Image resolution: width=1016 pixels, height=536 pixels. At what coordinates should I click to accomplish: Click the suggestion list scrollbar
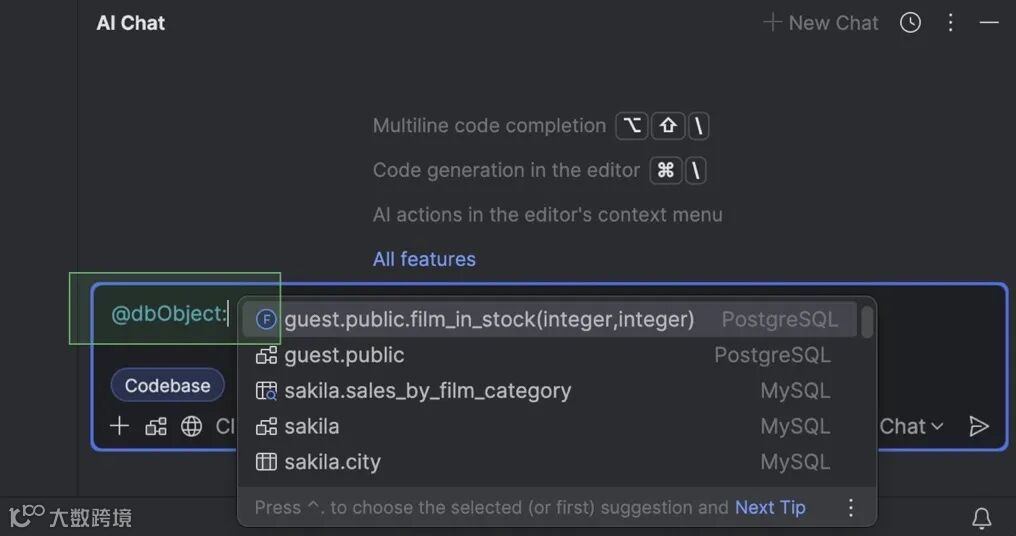tap(867, 322)
